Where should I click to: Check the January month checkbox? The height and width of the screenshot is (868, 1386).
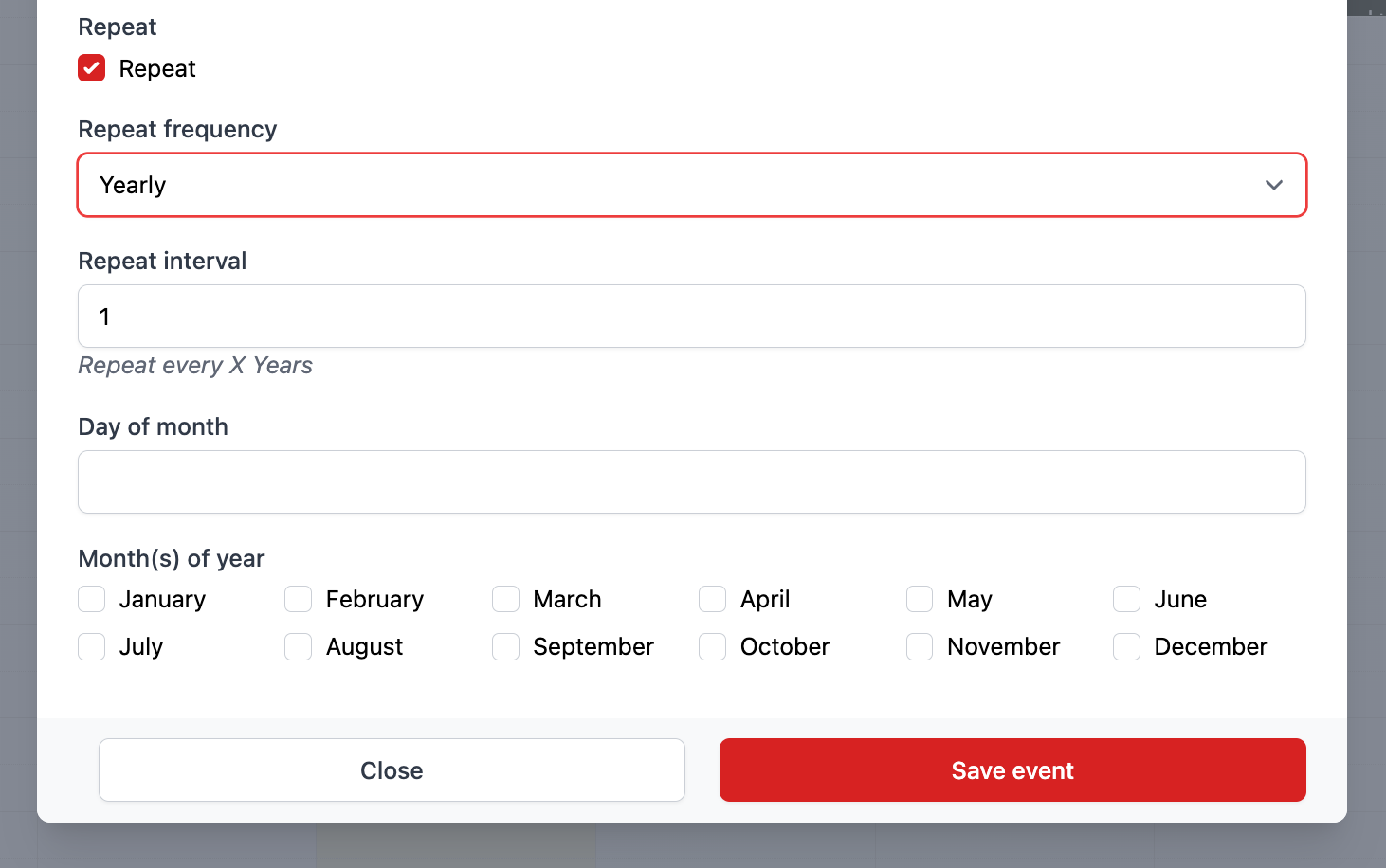tap(92, 599)
